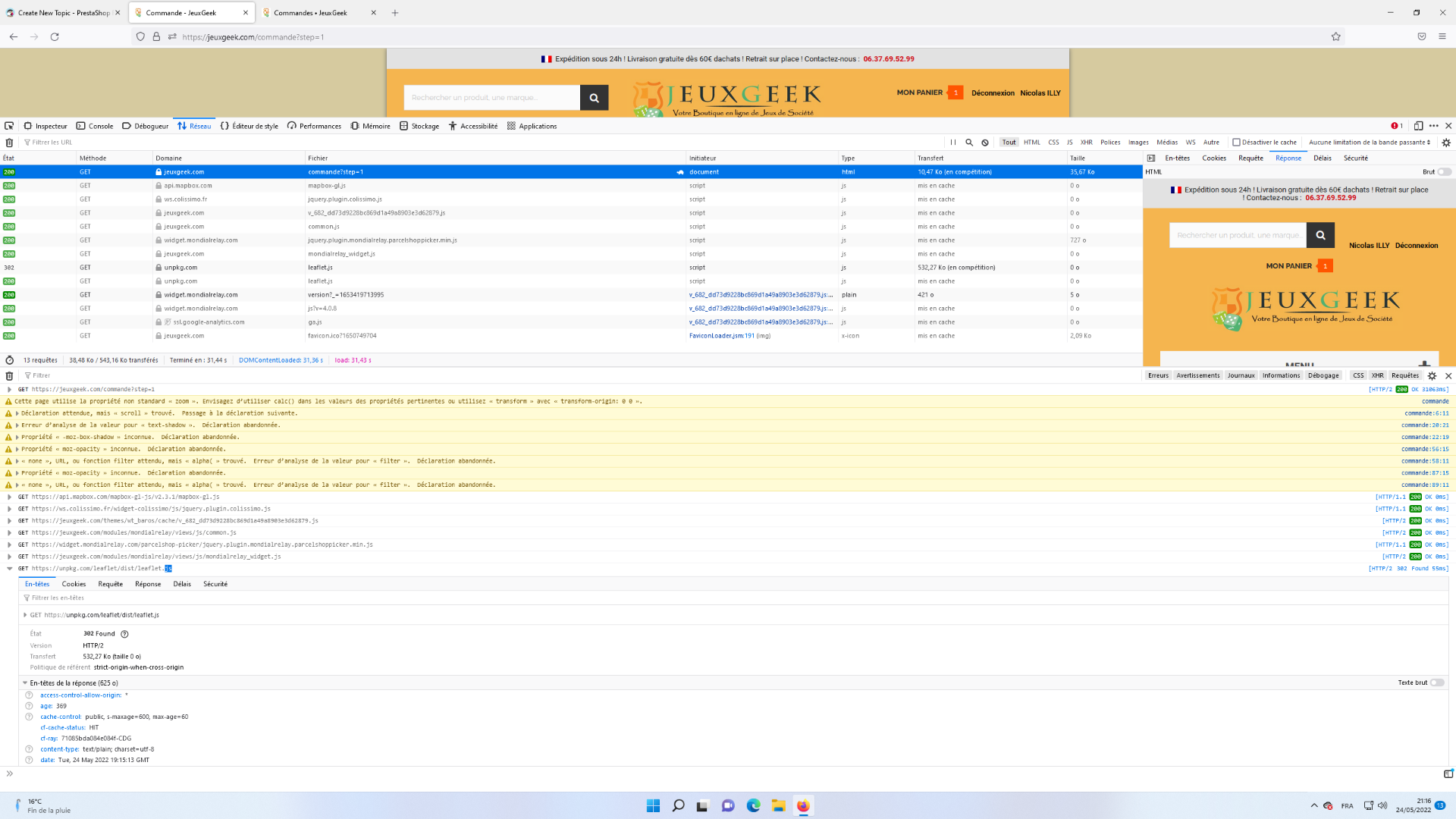The width and height of the screenshot is (1456, 819).
Task: Toggle the Brut raw response switch
Action: click(x=1445, y=172)
